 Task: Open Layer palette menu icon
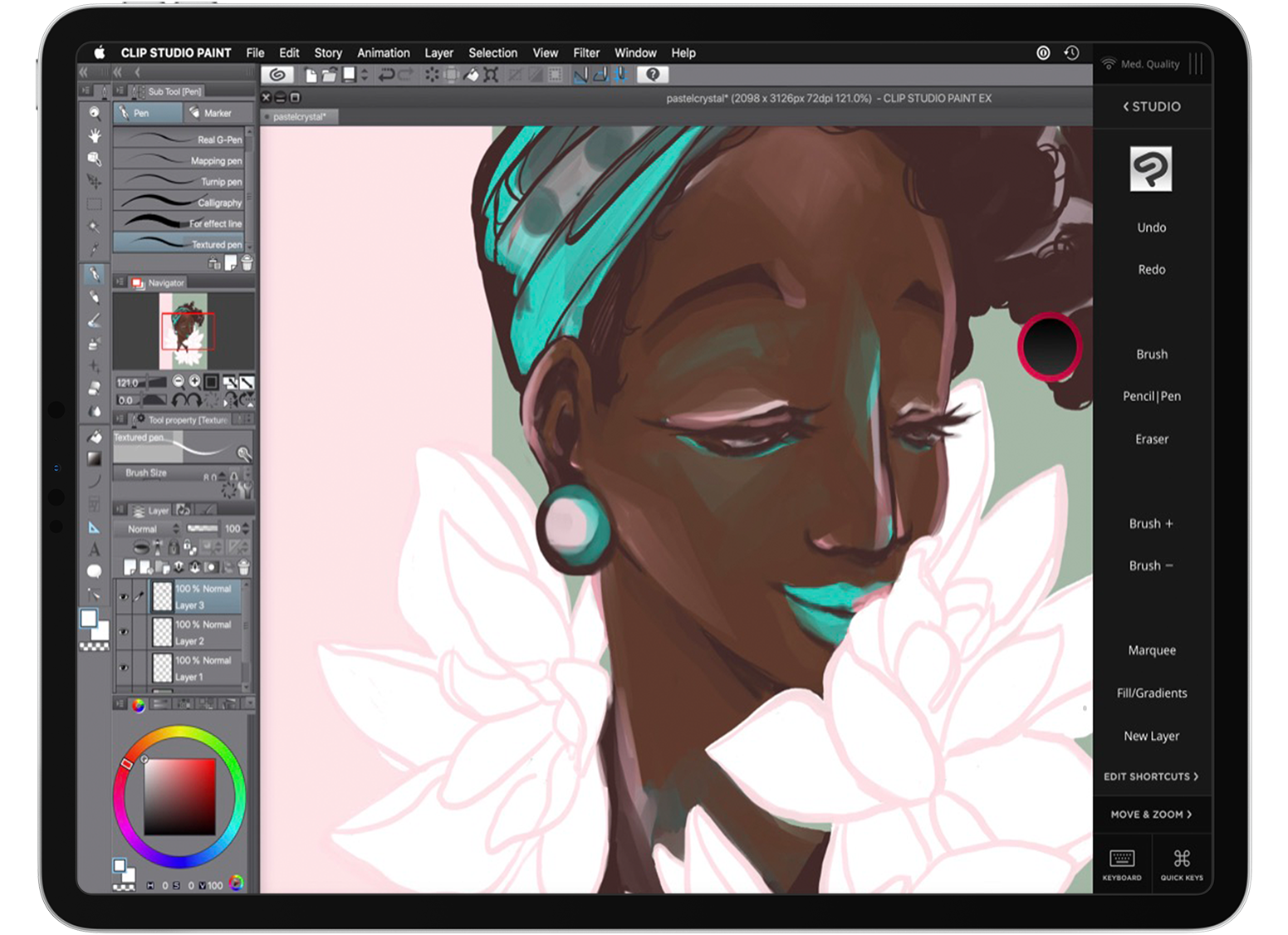(119, 509)
